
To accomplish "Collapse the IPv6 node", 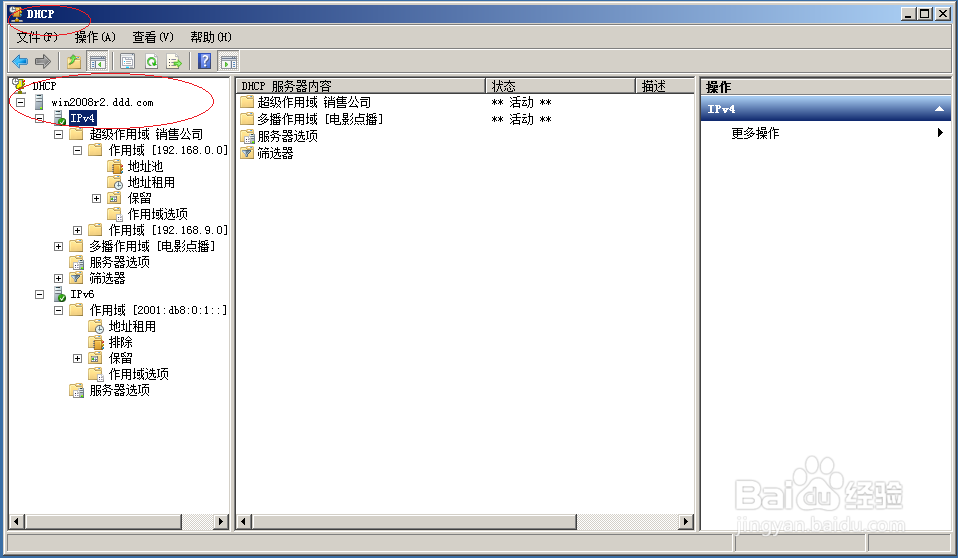I will (x=39, y=294).
